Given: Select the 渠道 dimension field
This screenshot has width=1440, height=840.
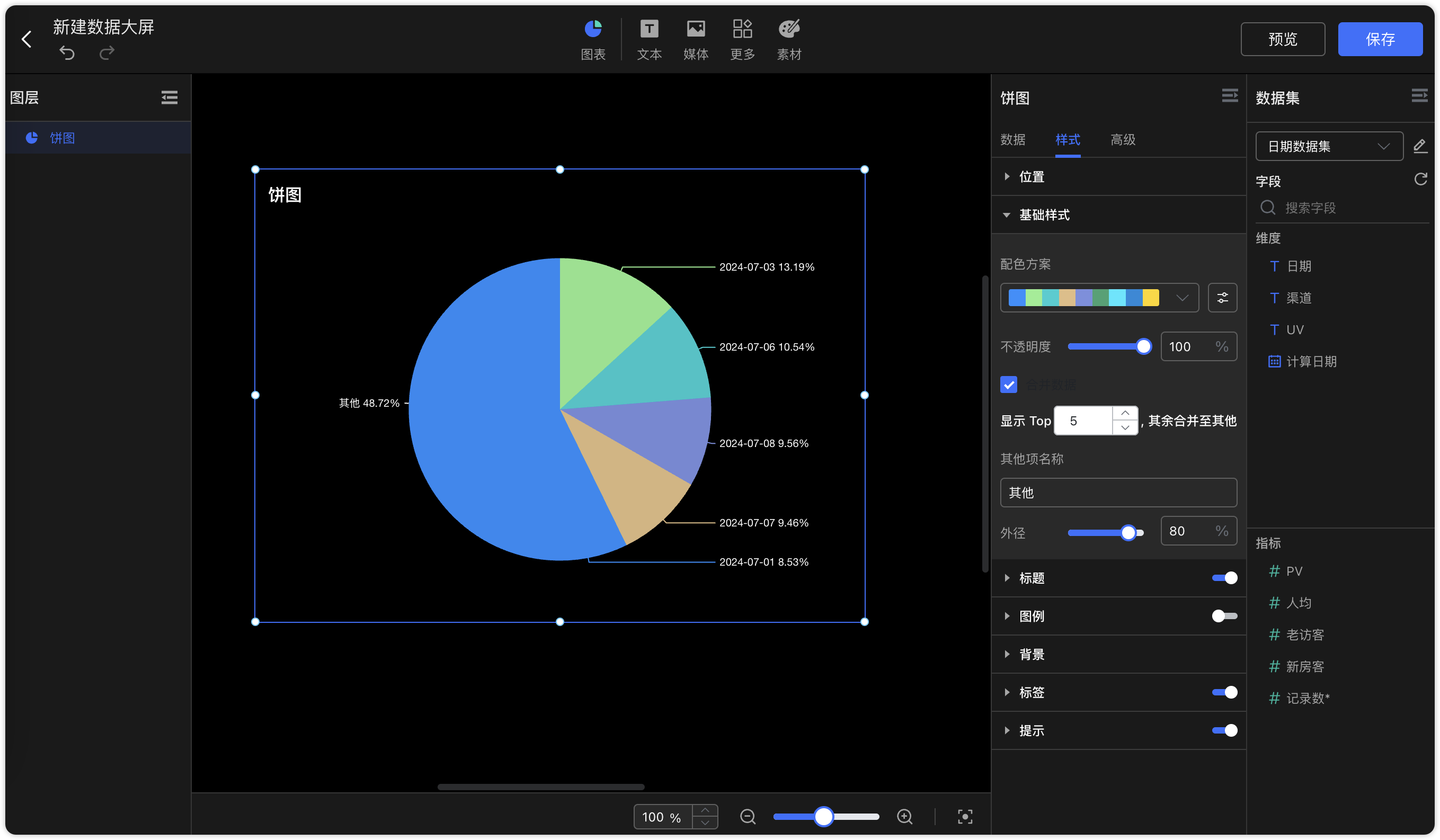Looking at the screenshot, I should coord(1290,298).
